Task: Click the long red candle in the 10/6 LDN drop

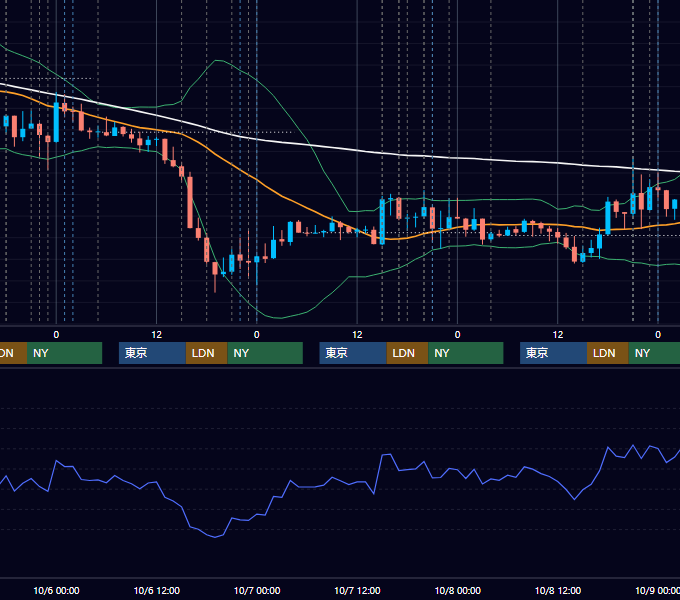Action: click(190, 202)
